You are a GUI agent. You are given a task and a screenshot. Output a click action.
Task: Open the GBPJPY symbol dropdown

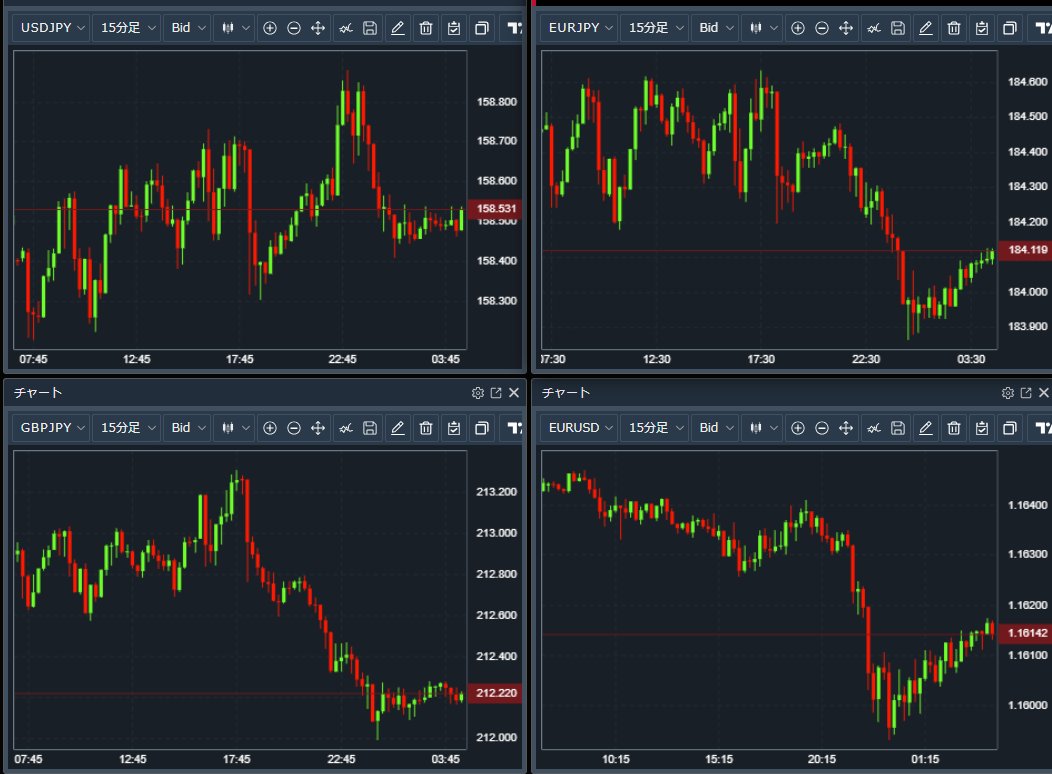(52, 428)
